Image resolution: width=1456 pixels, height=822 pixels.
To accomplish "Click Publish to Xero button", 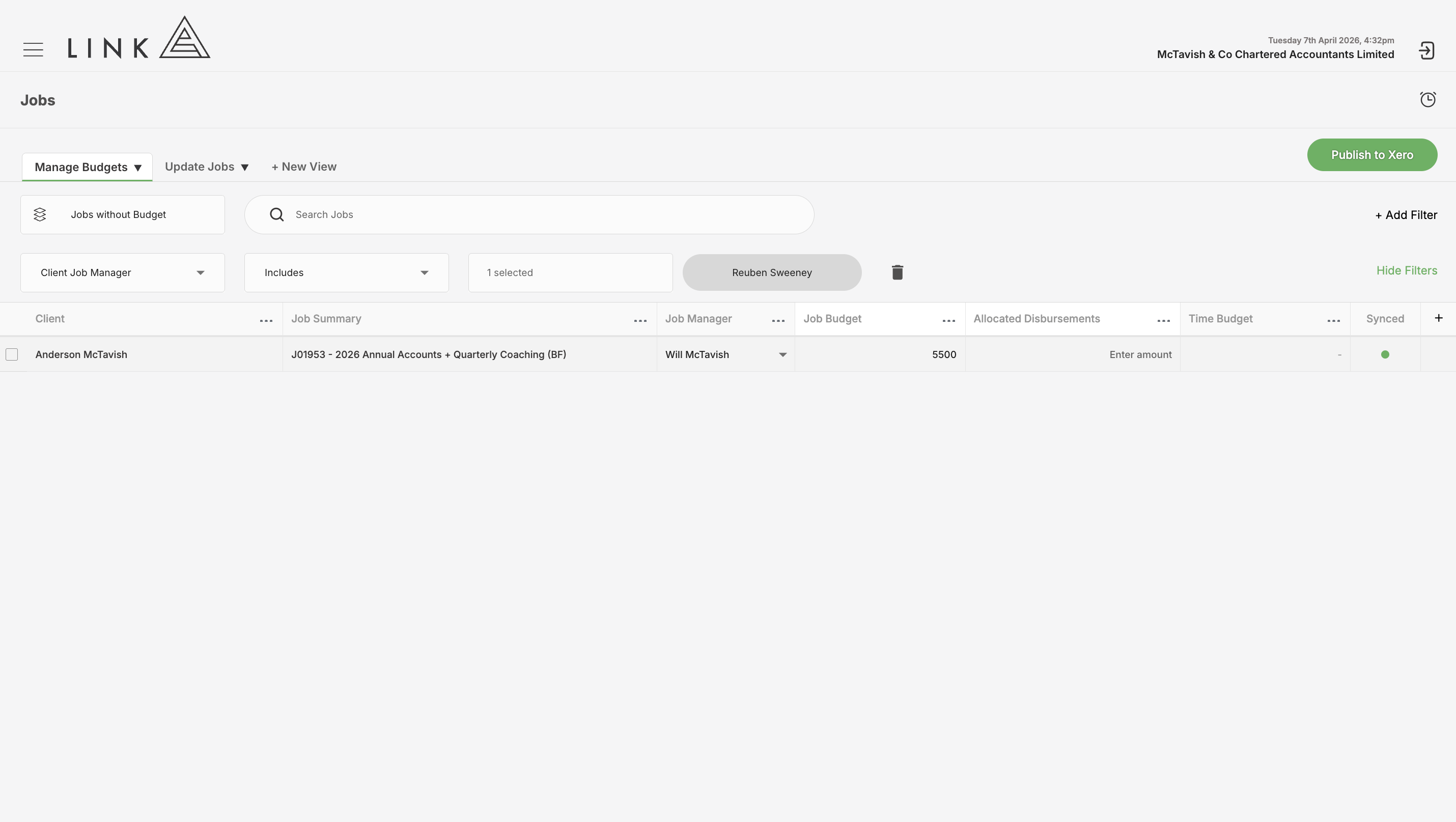I will tap(1372, 155).
